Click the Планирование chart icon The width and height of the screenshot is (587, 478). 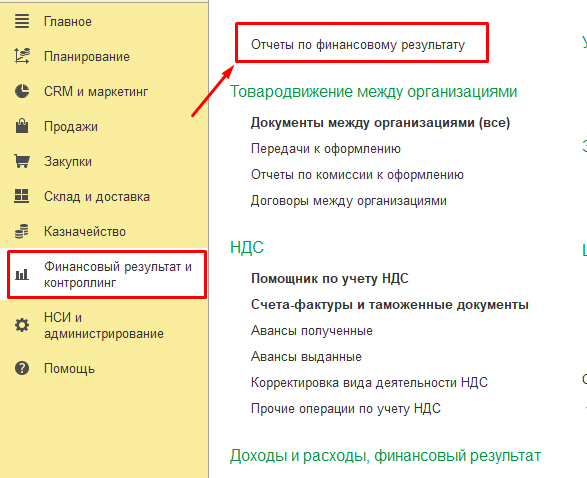tap(22, 56)
